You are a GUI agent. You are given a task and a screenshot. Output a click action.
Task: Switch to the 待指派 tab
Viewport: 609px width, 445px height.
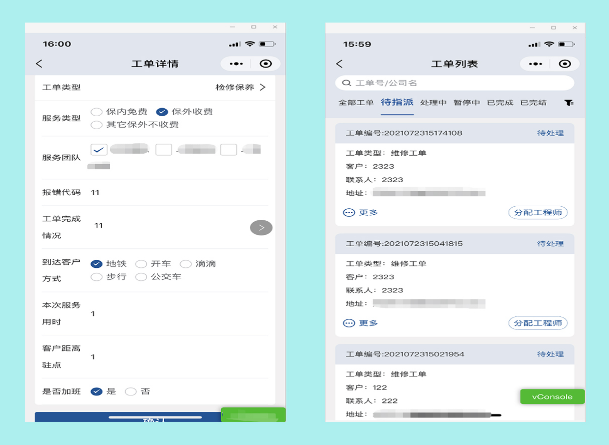point(397,102)
